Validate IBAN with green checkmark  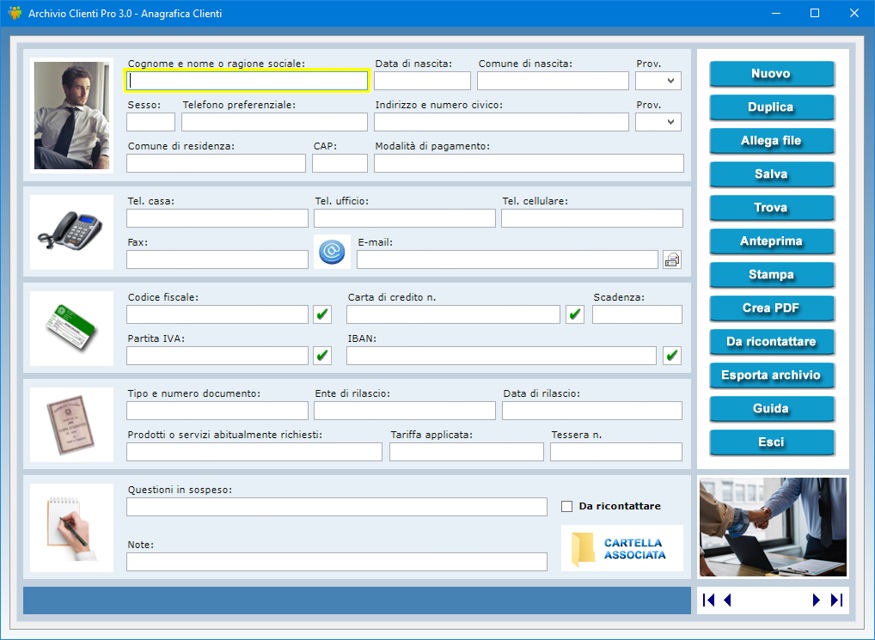tap(672, 355)
